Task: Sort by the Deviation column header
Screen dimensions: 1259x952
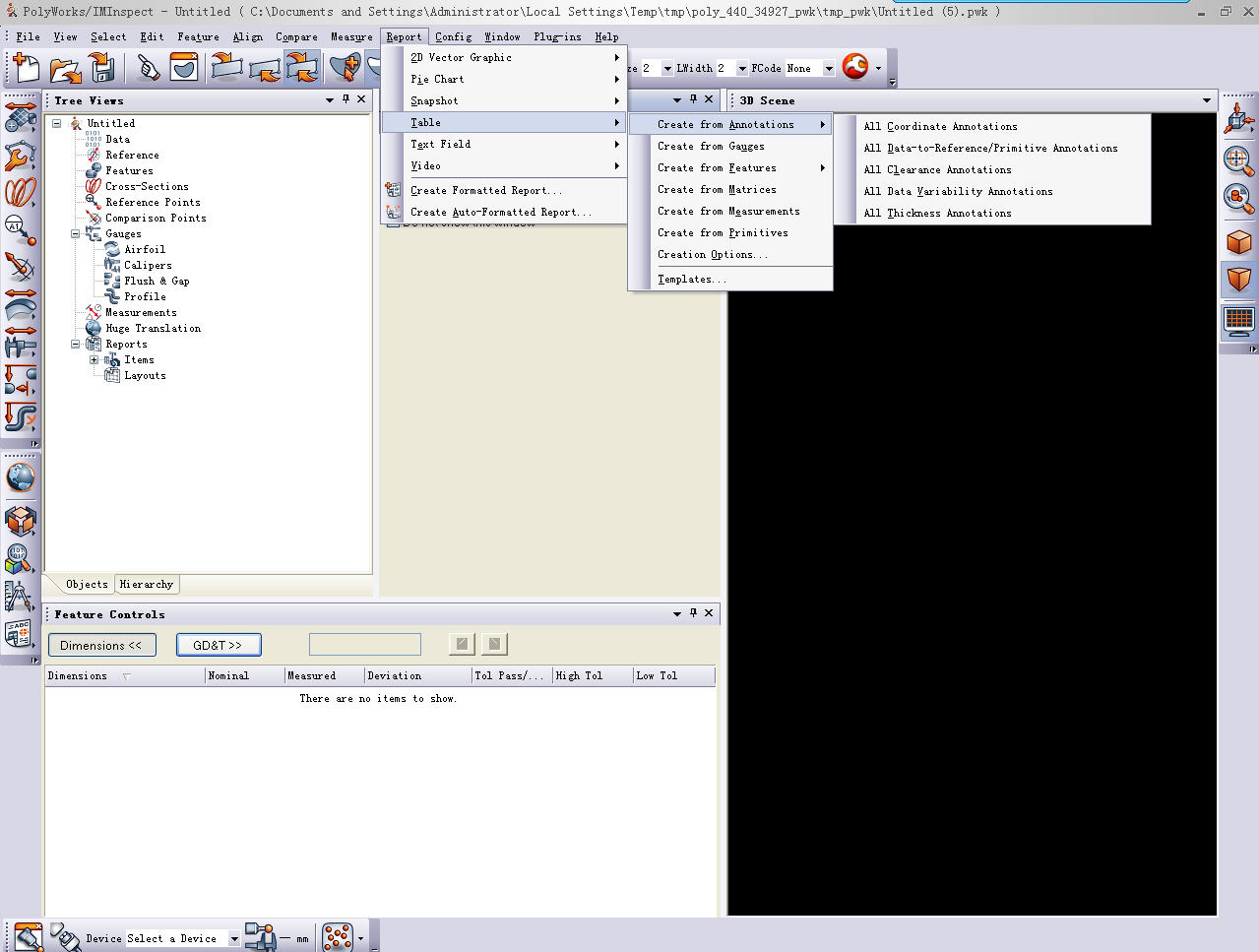Action: point(418,675)
